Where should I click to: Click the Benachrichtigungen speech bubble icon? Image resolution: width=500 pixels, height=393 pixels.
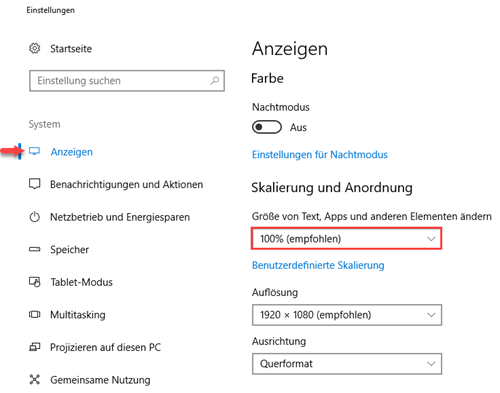tap(34, 184)
